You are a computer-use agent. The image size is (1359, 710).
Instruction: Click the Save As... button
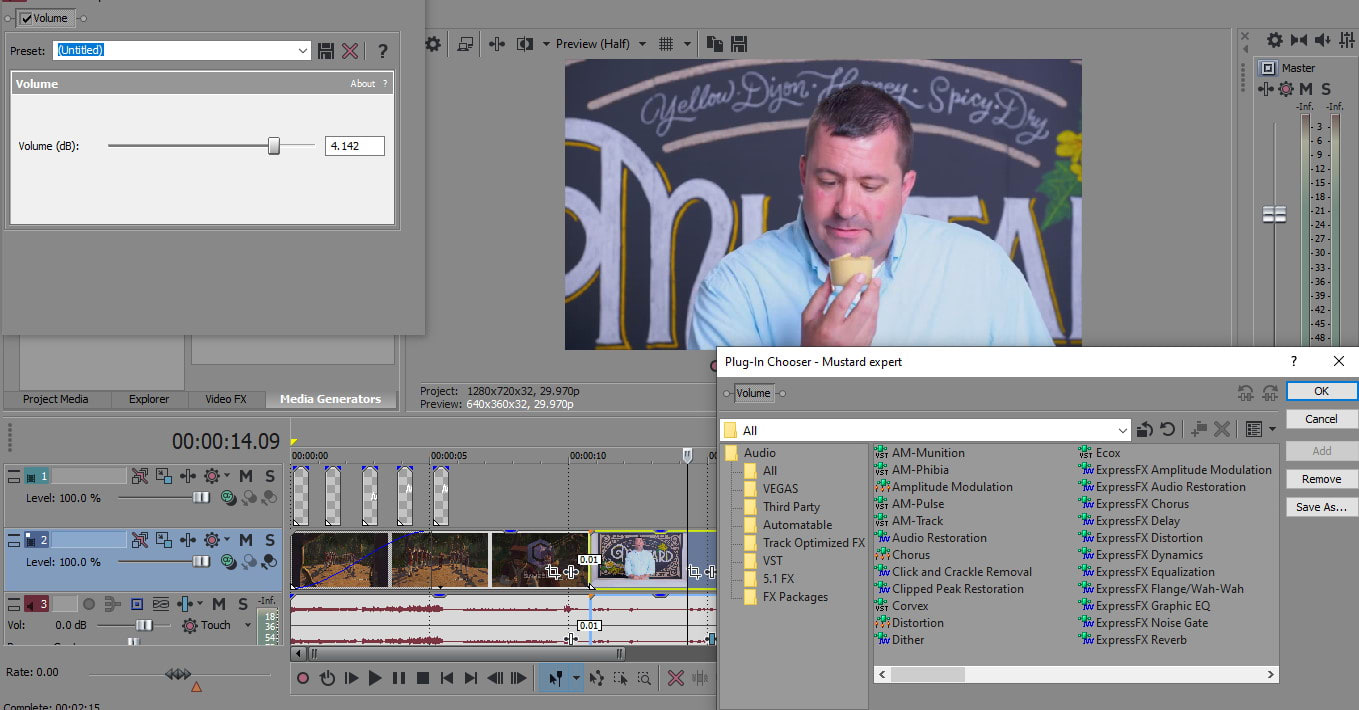tap(1321, 507)
